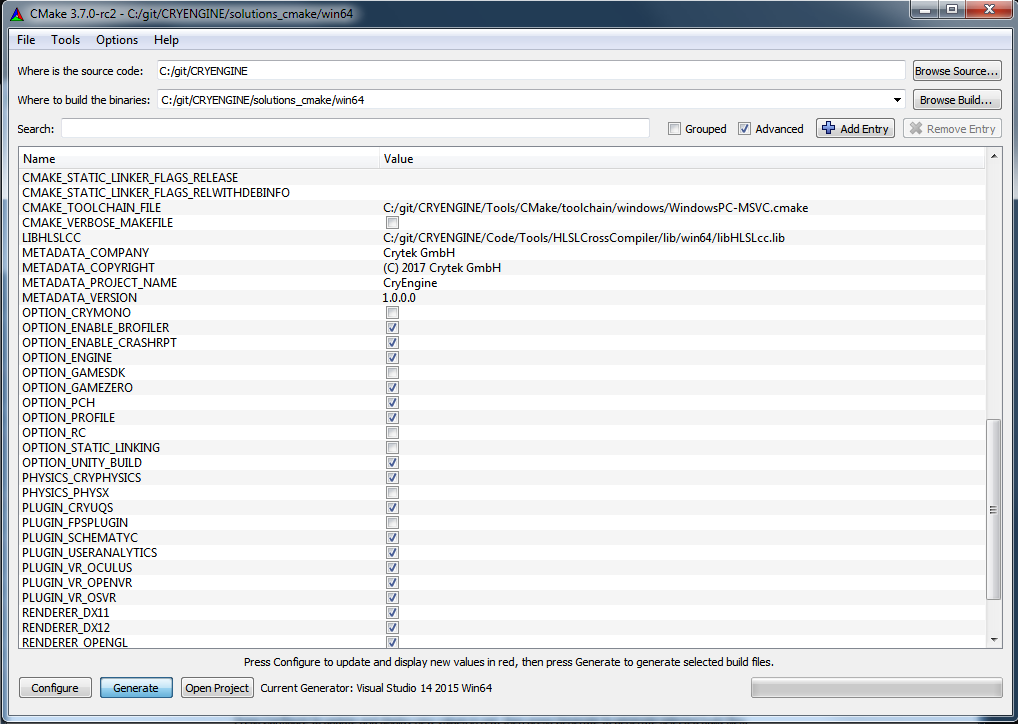Select the CMAKE_STATIC_LINKER_FLAGS_RELEASE row
The height and width of the screenshot is (724, 1018).
(x=502, y=178)
